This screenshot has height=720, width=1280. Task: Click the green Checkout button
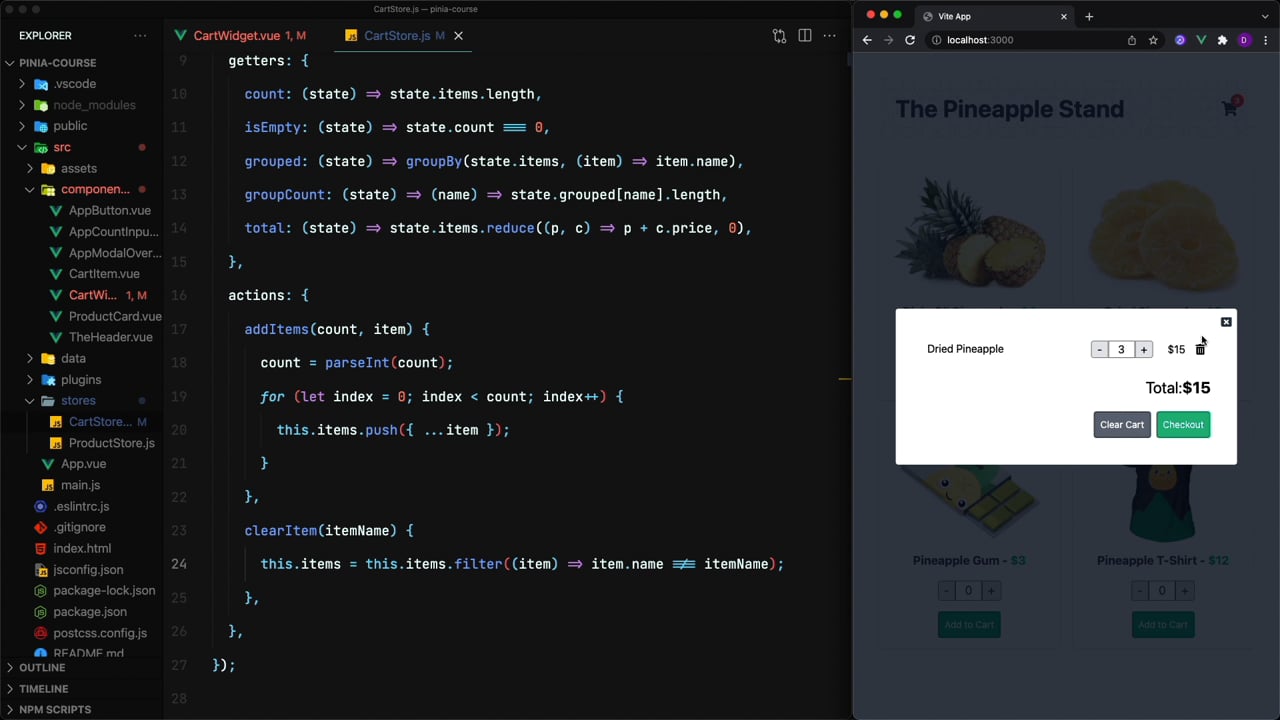pos(1183,425)
